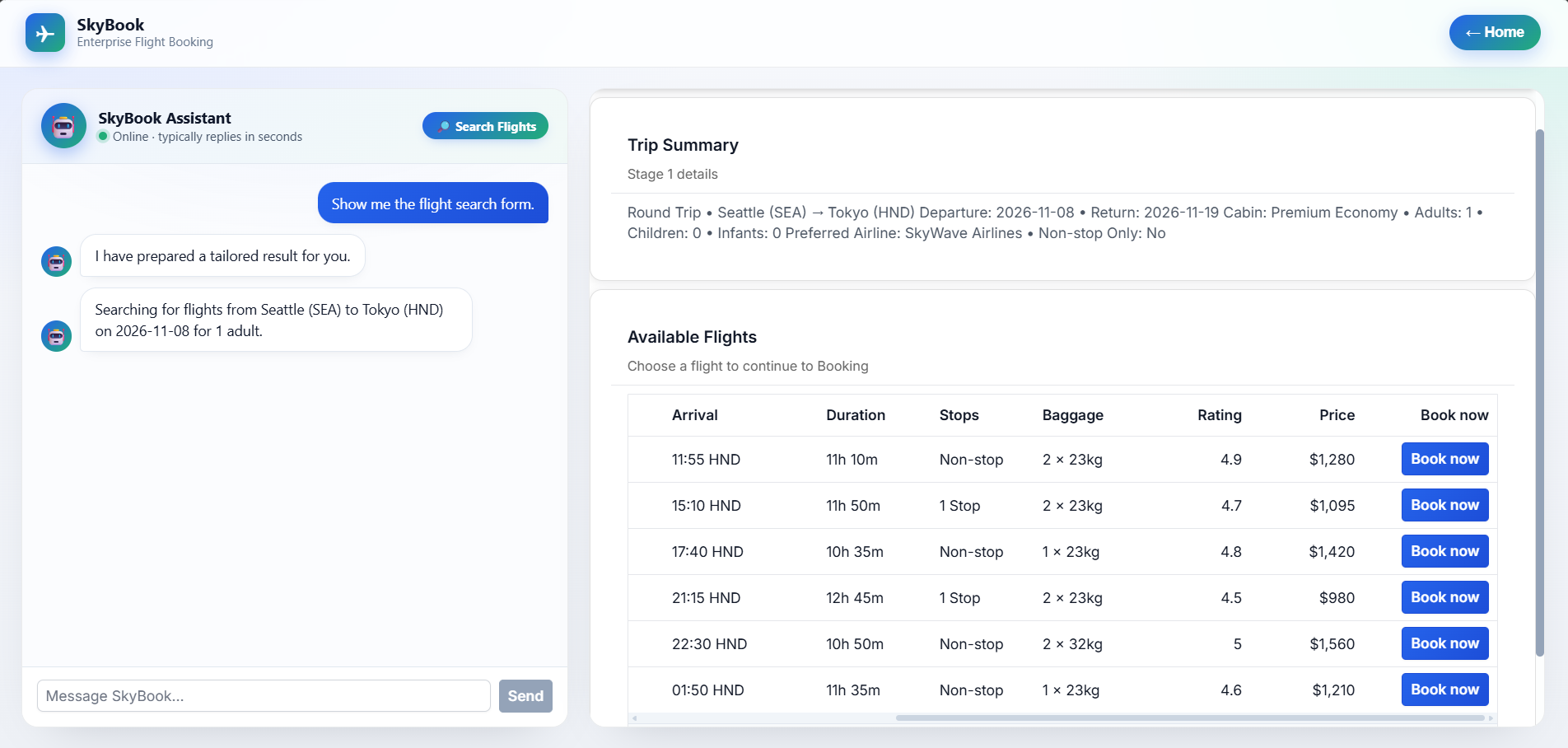Screen dimensions: 1568x748
Task: Click the horizontal scrollbar under the flights table
Action: (x=1190, y=718)
